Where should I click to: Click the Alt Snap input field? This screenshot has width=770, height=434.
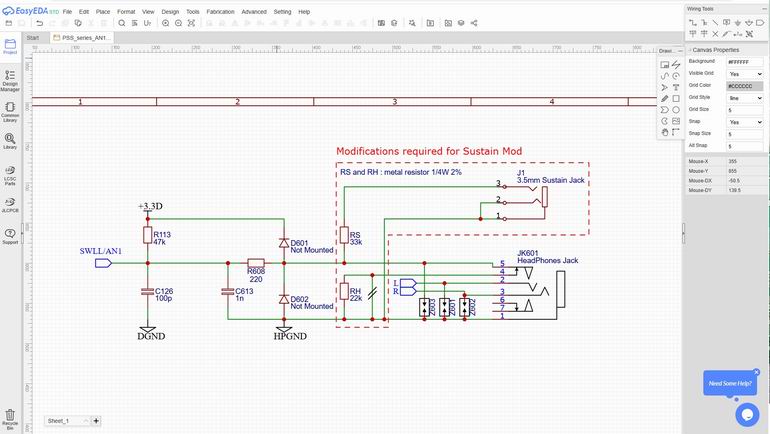[745, 146]
